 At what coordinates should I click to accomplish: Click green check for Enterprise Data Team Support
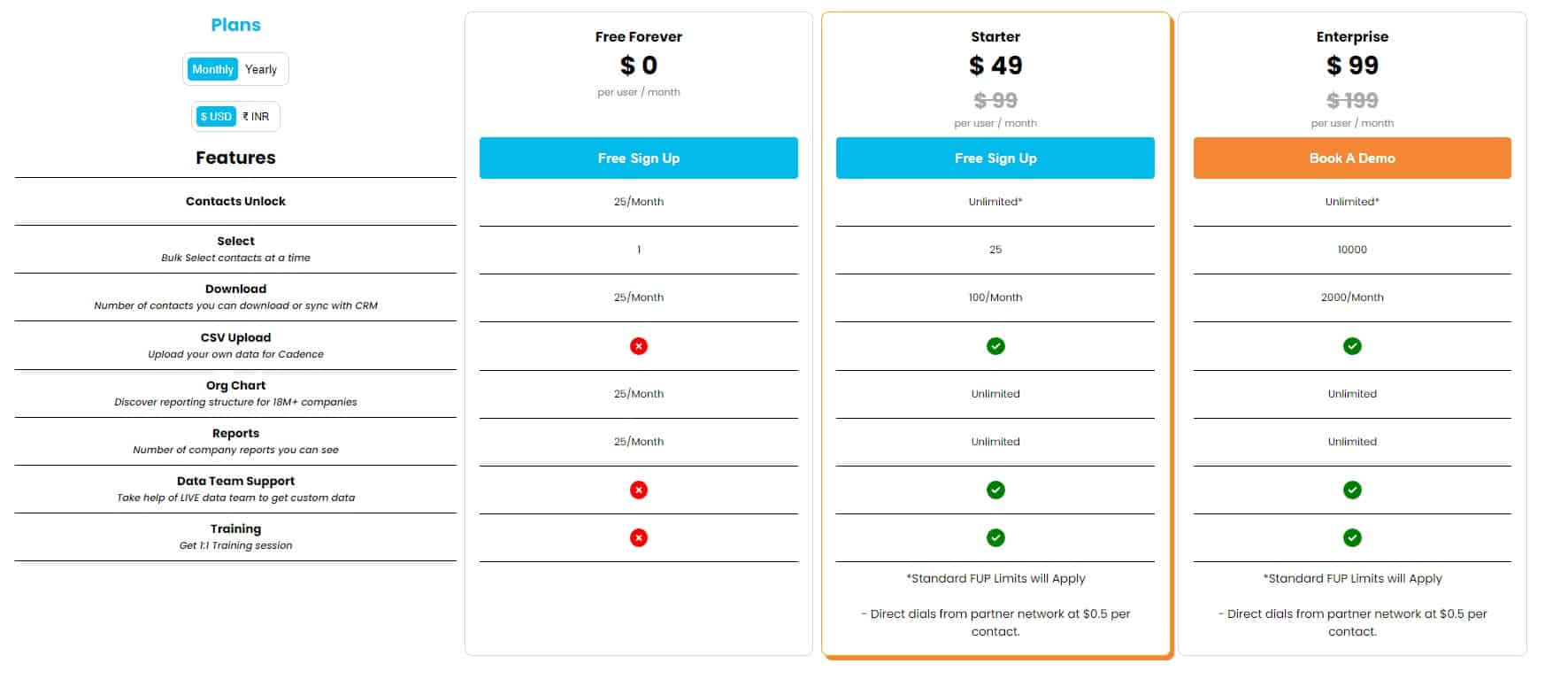(1352, 490)
